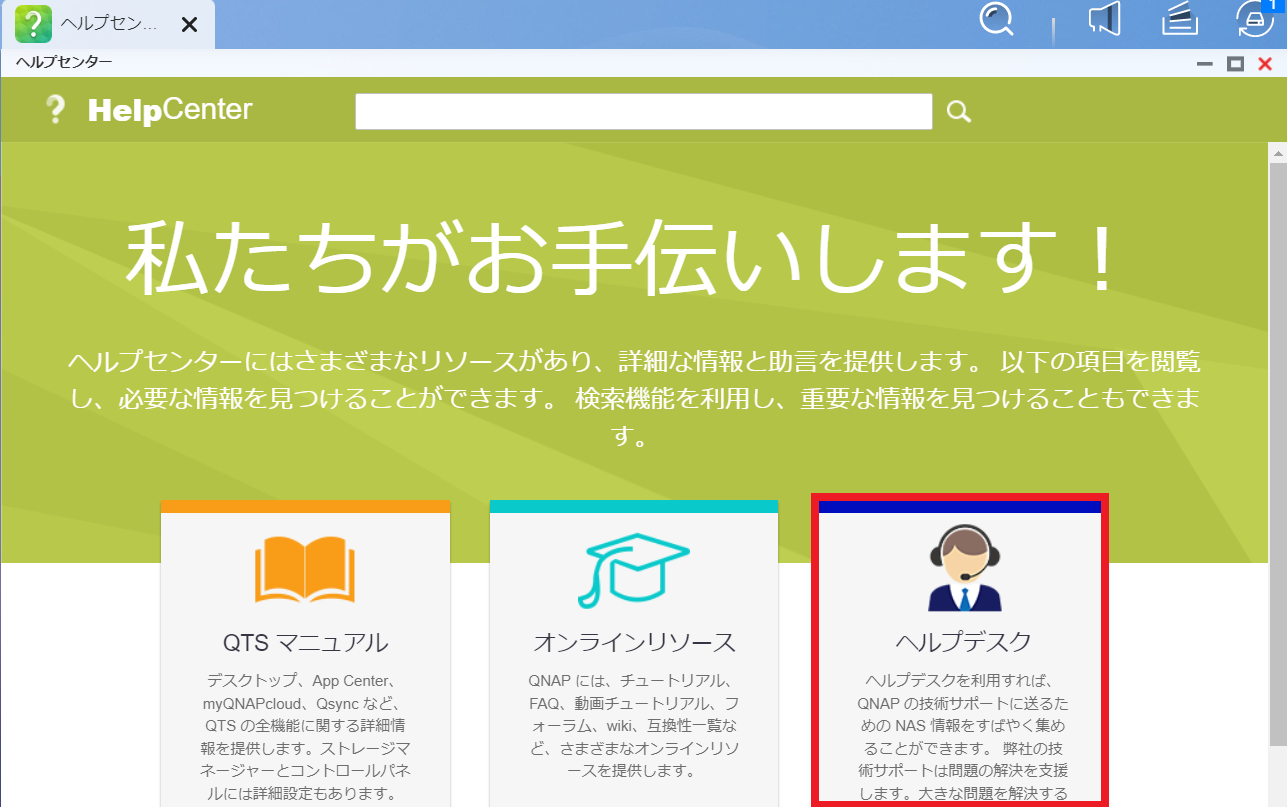
Task: Maximize the ヘルプセンター window
Action: click(x=1235, y=64)
